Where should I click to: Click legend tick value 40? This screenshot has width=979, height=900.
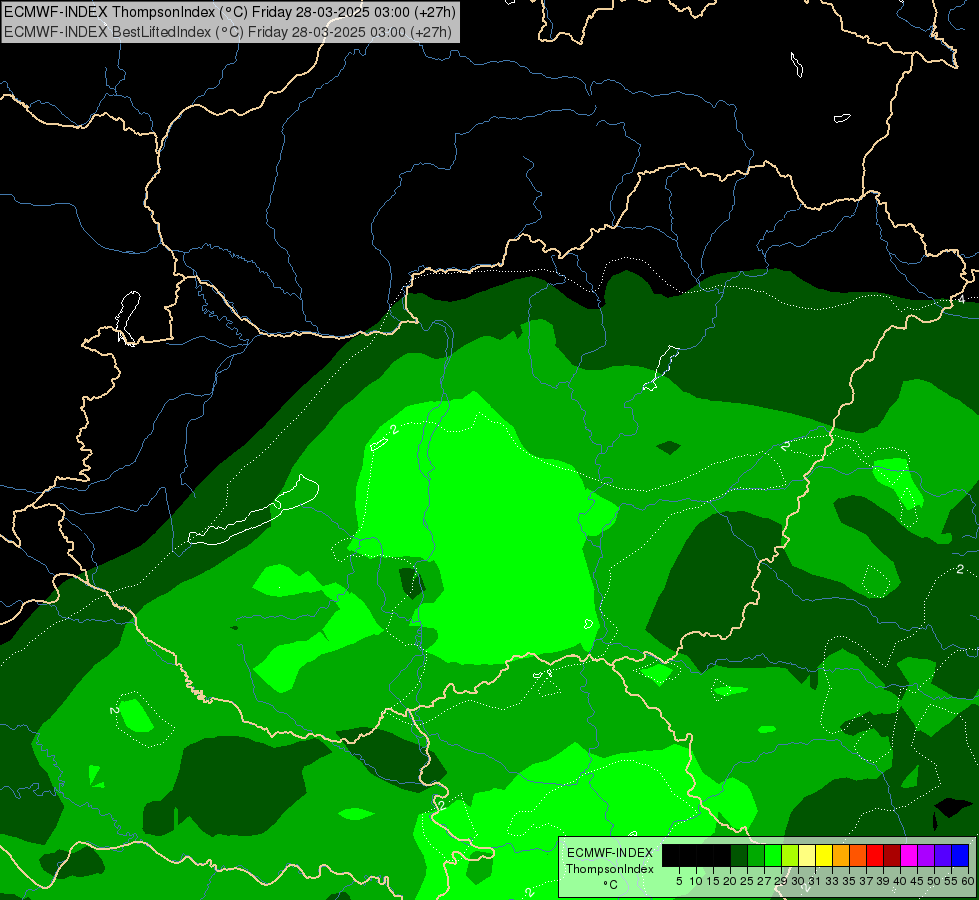(900, 881)
